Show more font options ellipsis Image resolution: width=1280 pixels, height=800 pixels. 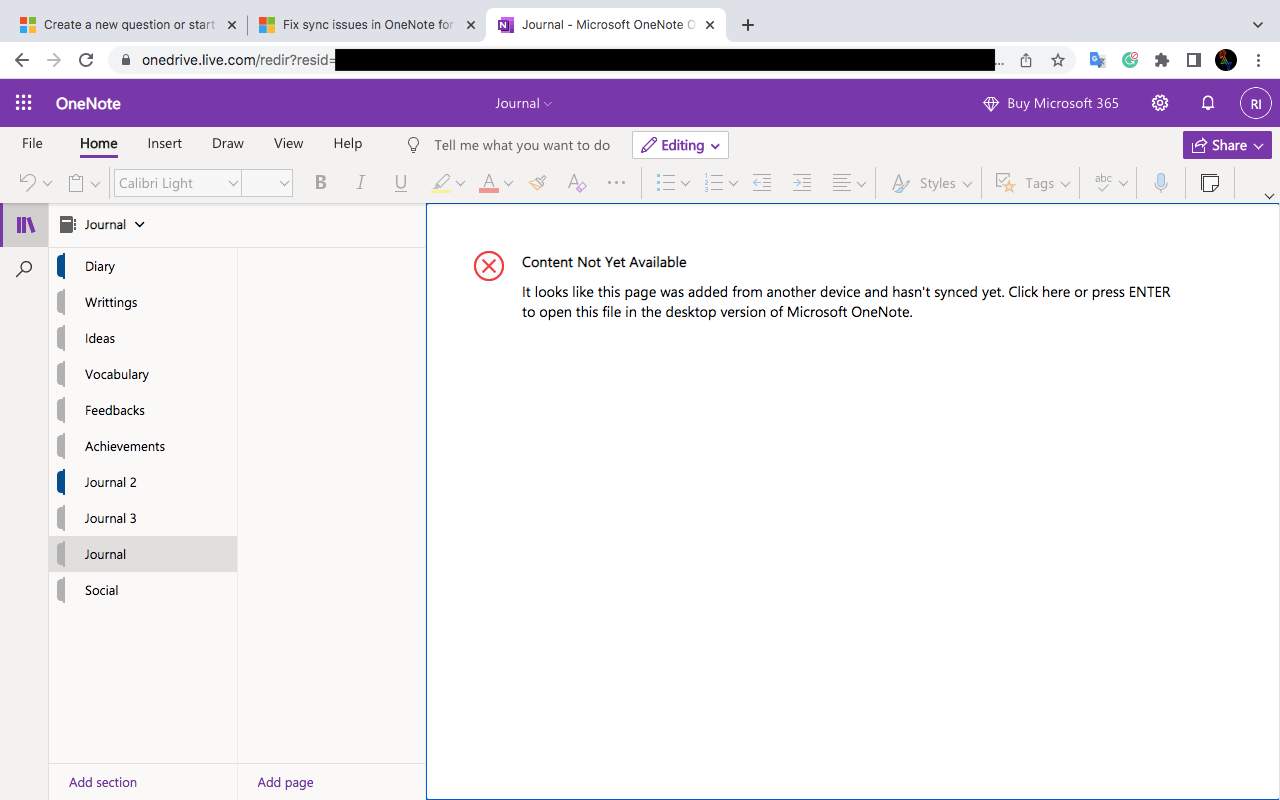click(x=617, y=183)
